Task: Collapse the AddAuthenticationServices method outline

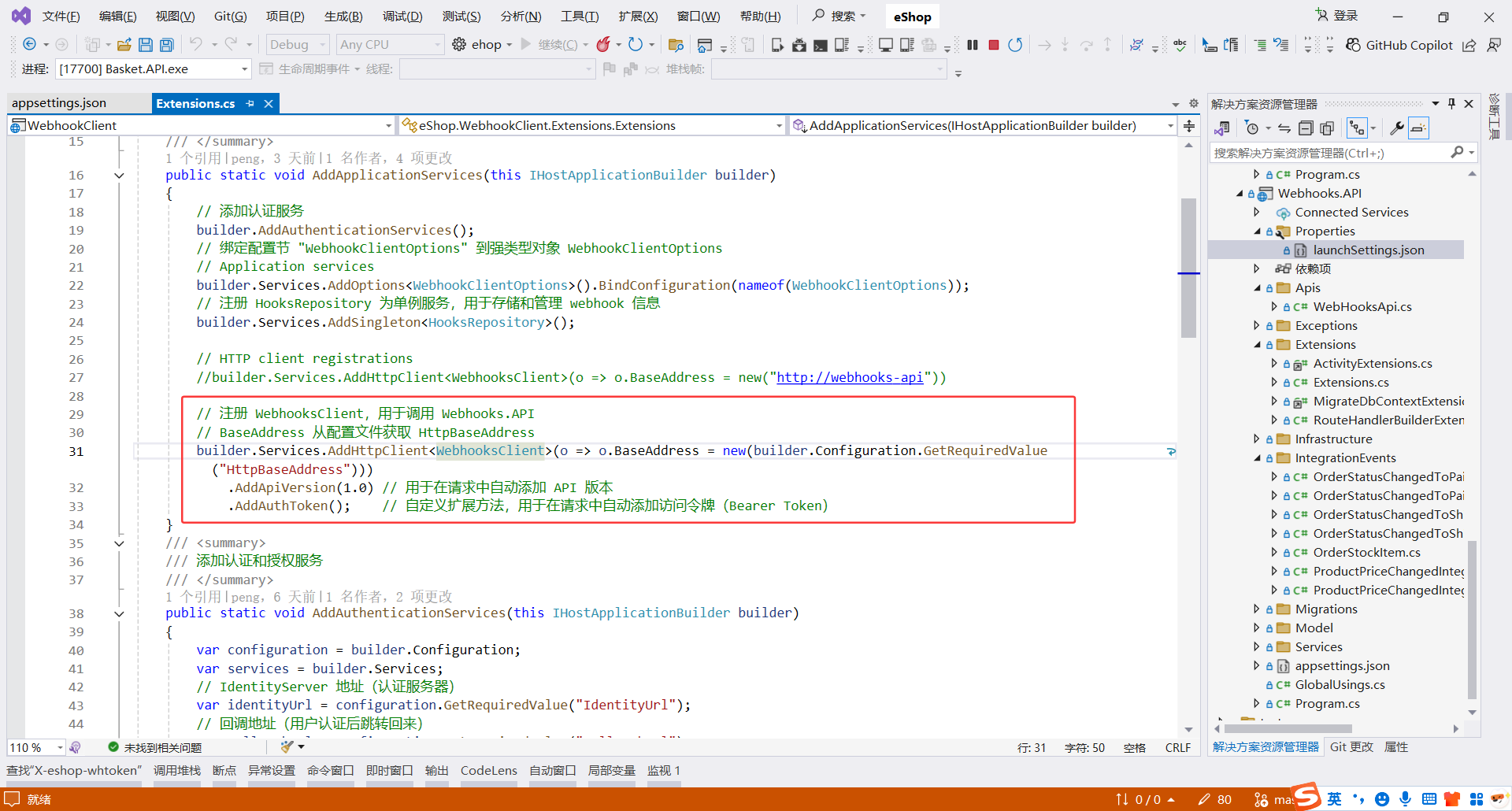Action: coord(119,613)
